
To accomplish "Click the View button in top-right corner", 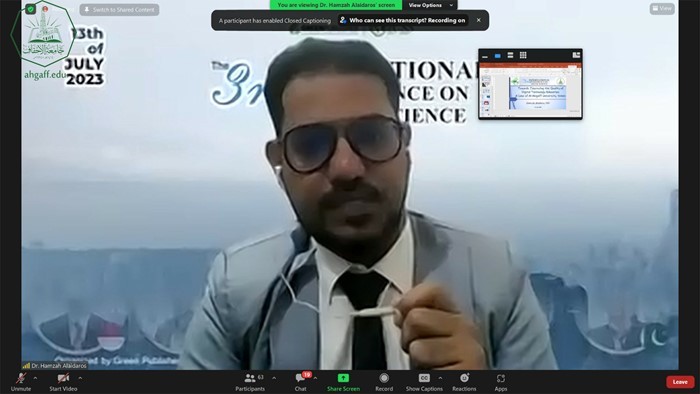I will [662, 8].
